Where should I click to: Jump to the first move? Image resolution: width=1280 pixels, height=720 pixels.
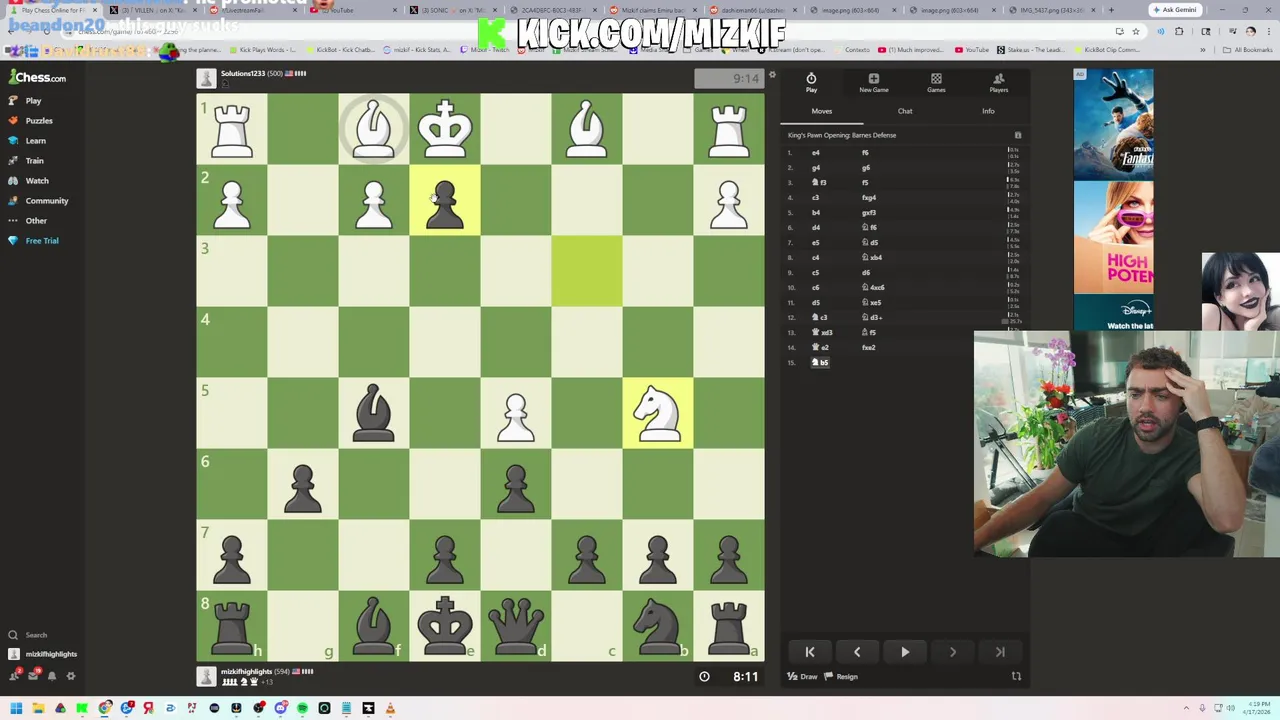810,652
